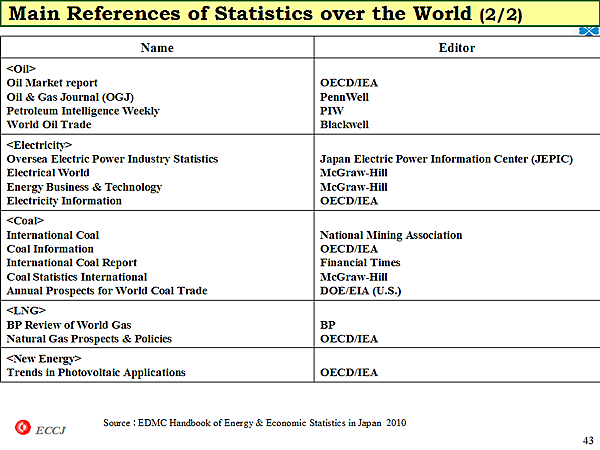This screenshot has height=450, width=600.
Task: Click 'OECD/IEA' editor of Oil Market report
Action: (x=349, y=83)
